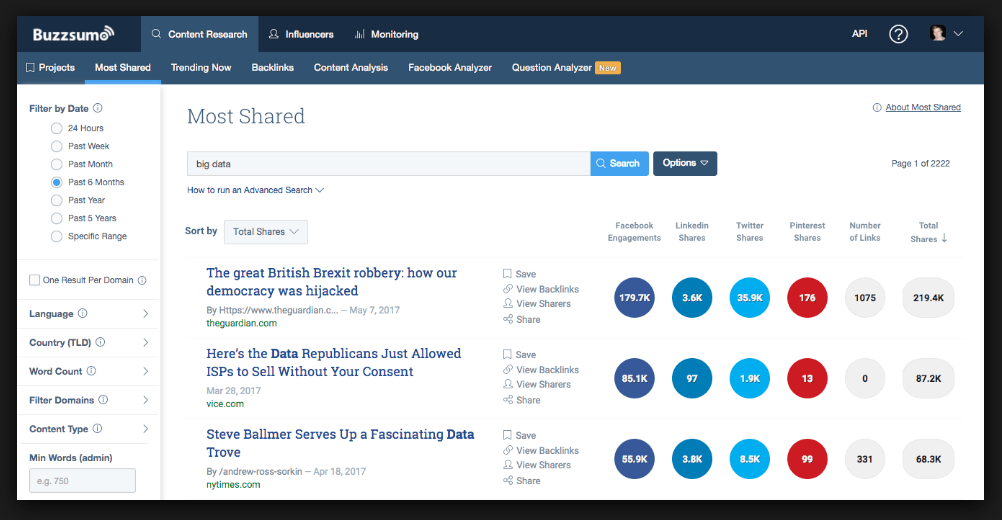Click the Country (TLD) info icon
Viewport: 1002px width, 520px height.
[x=100, y=342]
